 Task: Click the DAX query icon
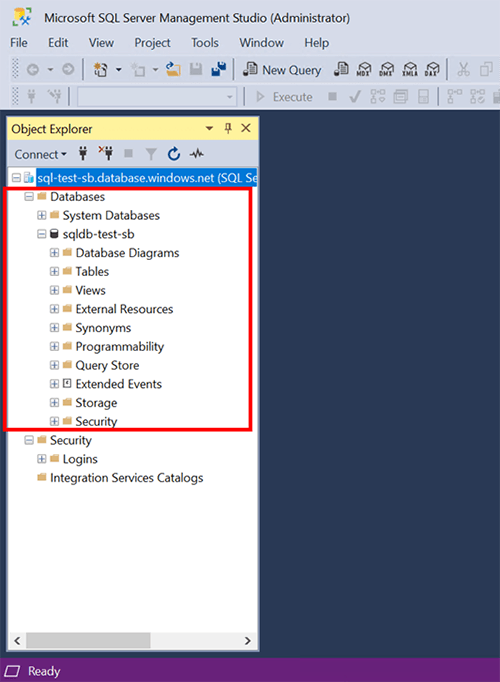[x=432, y=69]
